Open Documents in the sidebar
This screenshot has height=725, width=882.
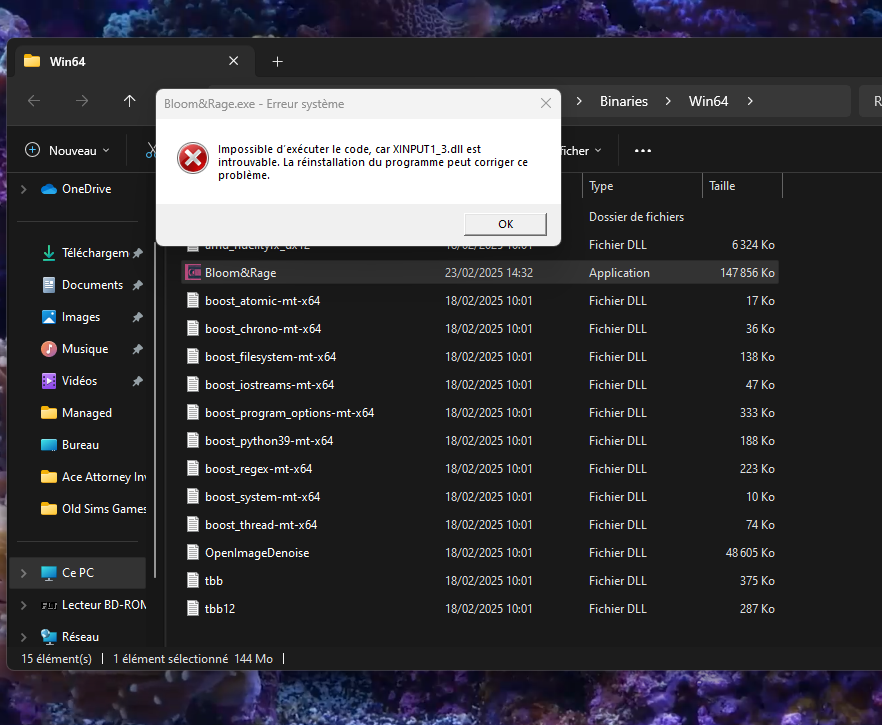pos(83,285)
